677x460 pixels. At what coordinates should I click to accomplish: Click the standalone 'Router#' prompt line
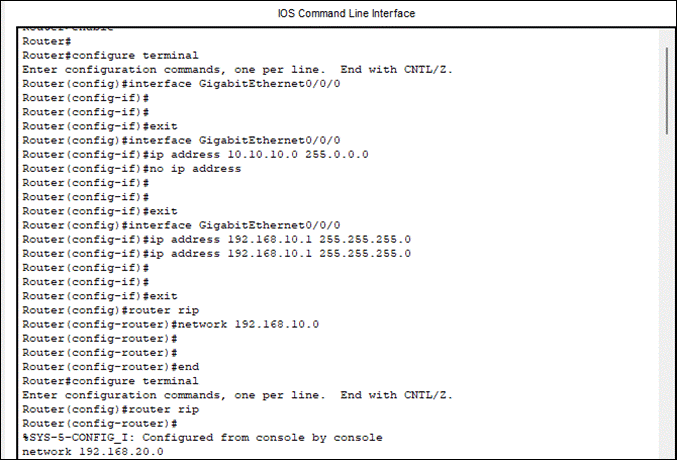click(47, 41)
